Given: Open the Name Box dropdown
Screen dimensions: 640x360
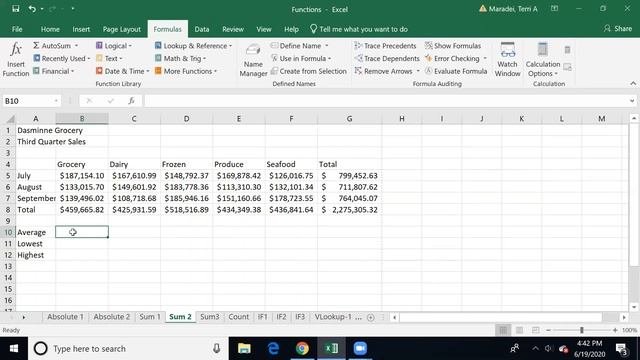Looking at the screenshot, I should pyautogui.click(x=56, y=101).
